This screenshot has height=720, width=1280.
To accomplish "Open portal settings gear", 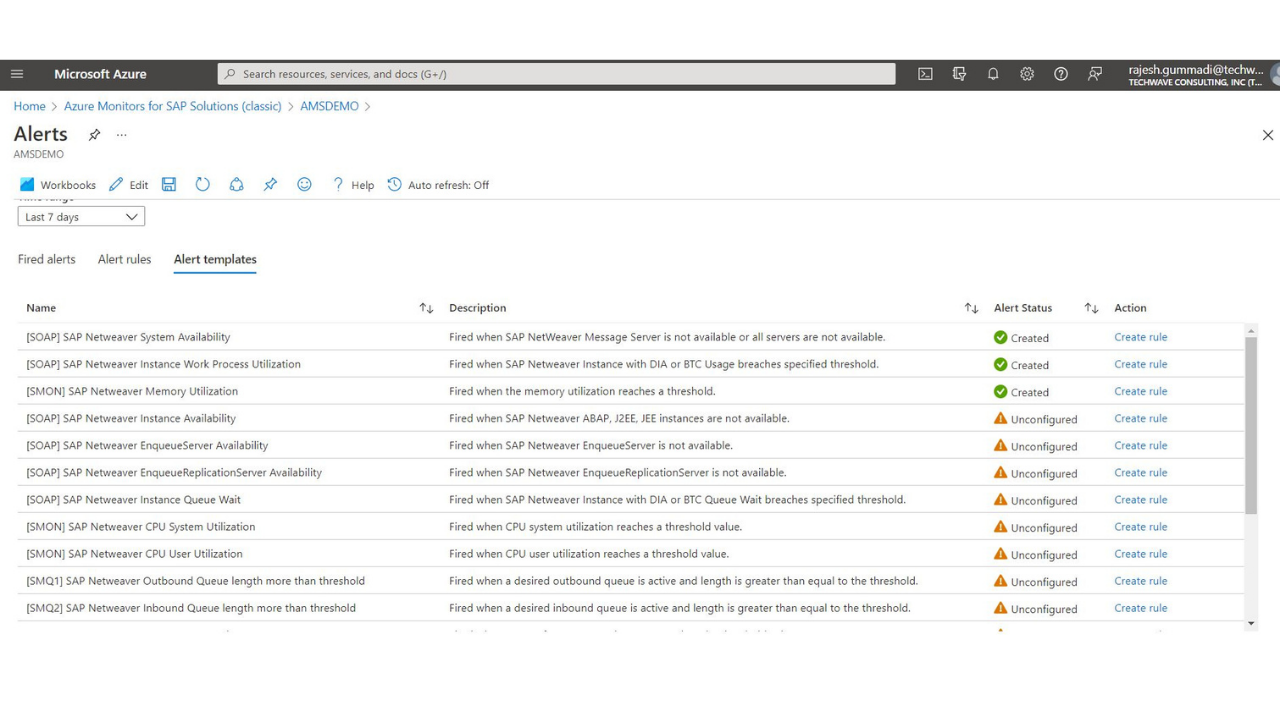I will [1027, 74].
